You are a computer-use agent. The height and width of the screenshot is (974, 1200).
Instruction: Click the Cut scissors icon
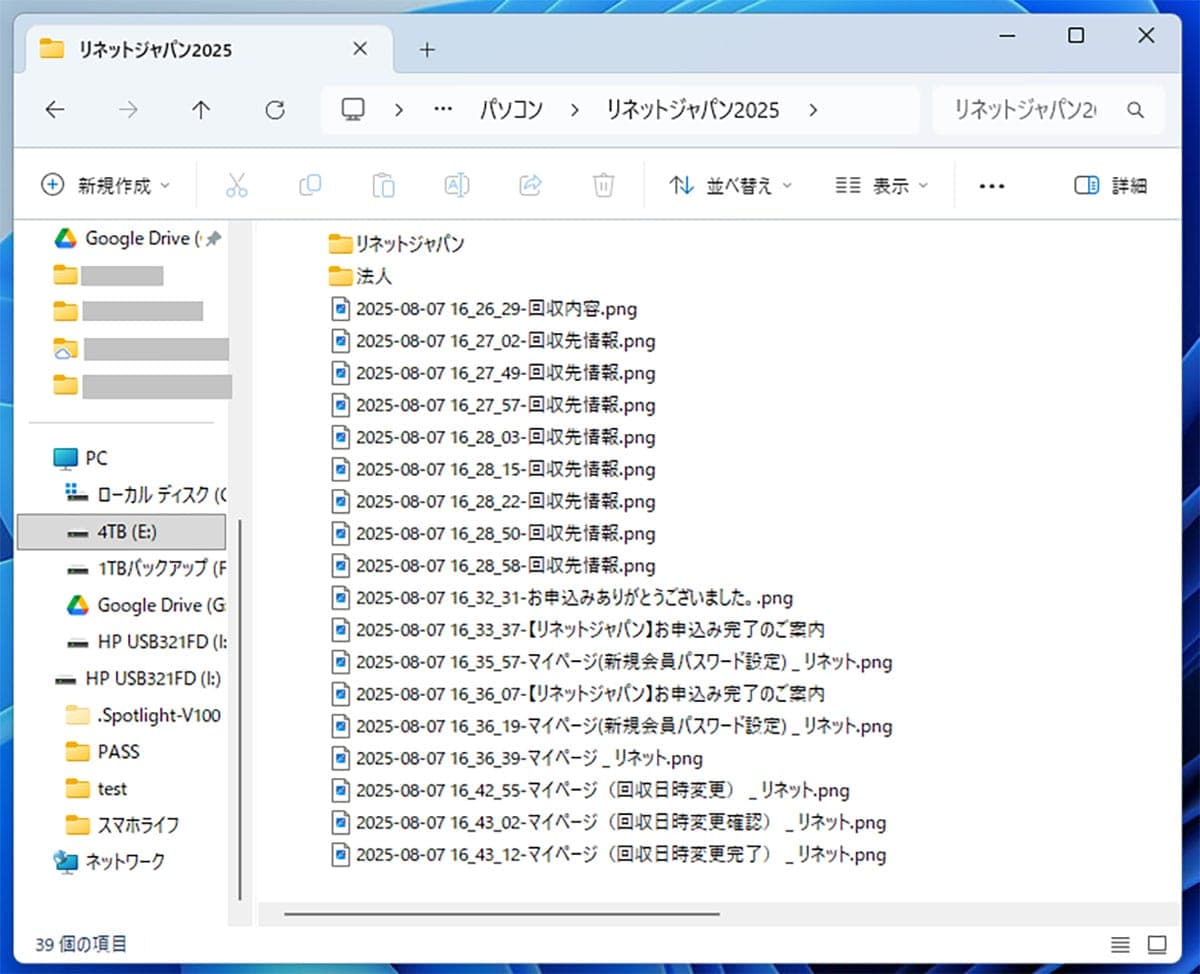click(236, 185)
